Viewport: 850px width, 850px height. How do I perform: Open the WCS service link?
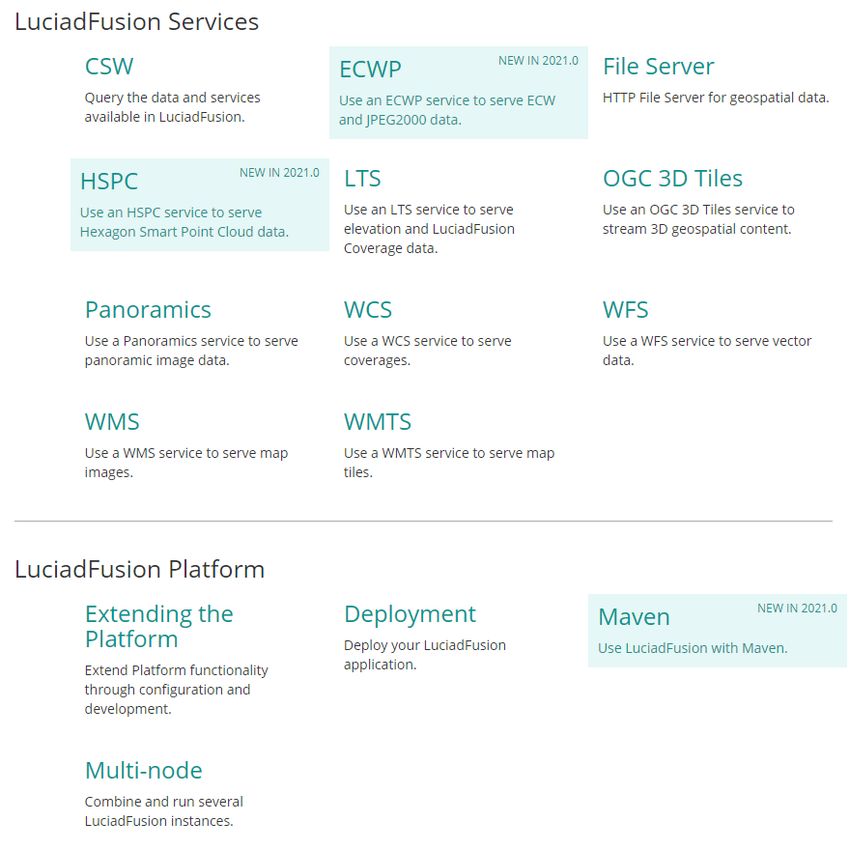pos(368,310)
